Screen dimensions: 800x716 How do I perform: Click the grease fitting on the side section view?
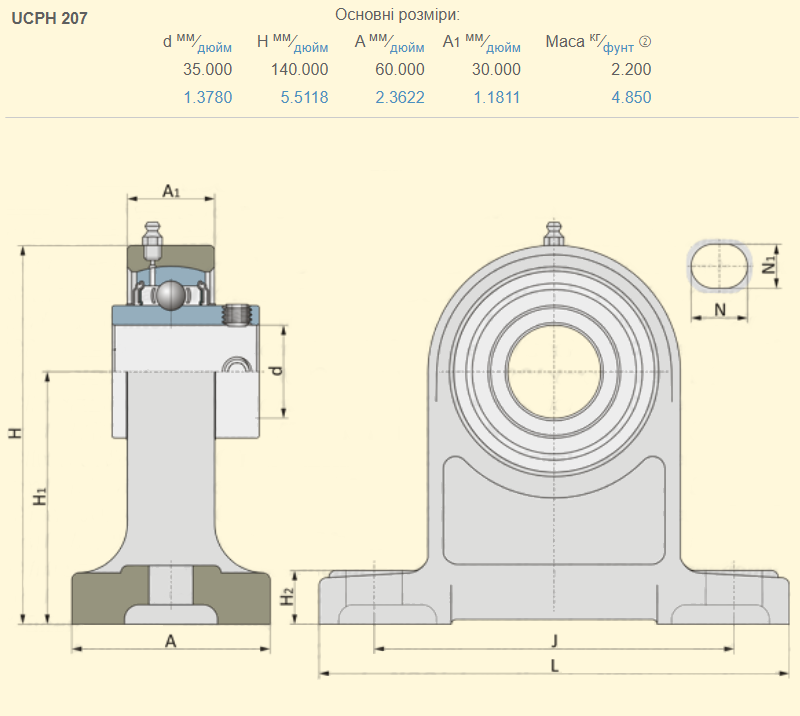(152, 237)
